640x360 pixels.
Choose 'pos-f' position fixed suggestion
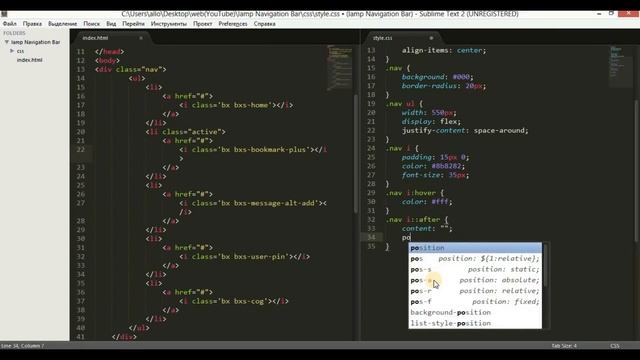475,302
